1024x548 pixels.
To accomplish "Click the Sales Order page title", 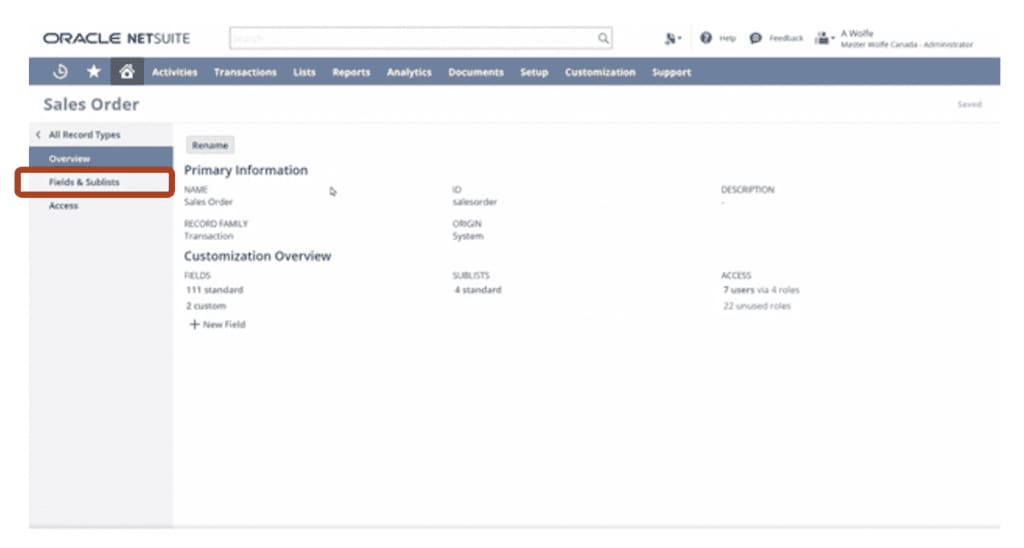I will pos(91,105).
